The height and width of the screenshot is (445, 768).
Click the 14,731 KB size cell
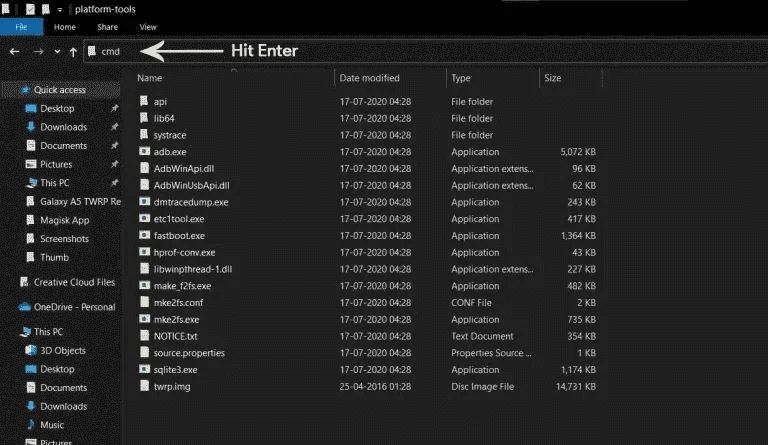coord(576,386)
